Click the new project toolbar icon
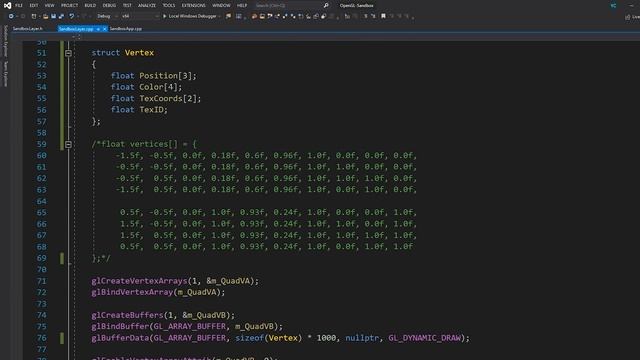640x360 pixels. 34,16
